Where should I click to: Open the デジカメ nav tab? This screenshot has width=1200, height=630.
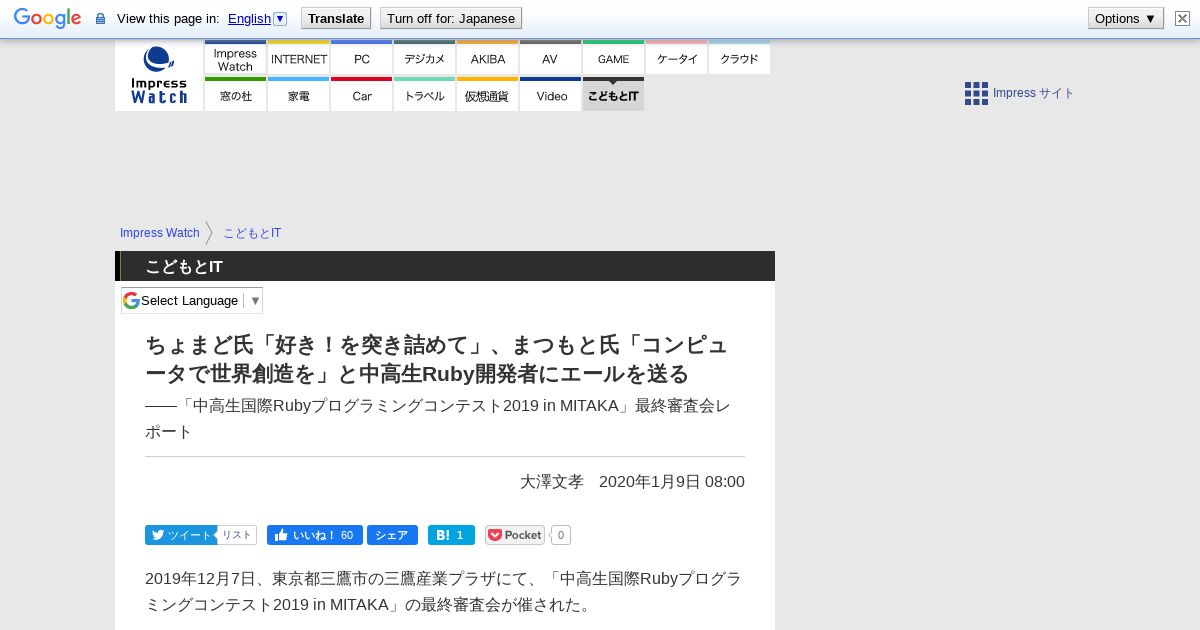pos(424,58)
